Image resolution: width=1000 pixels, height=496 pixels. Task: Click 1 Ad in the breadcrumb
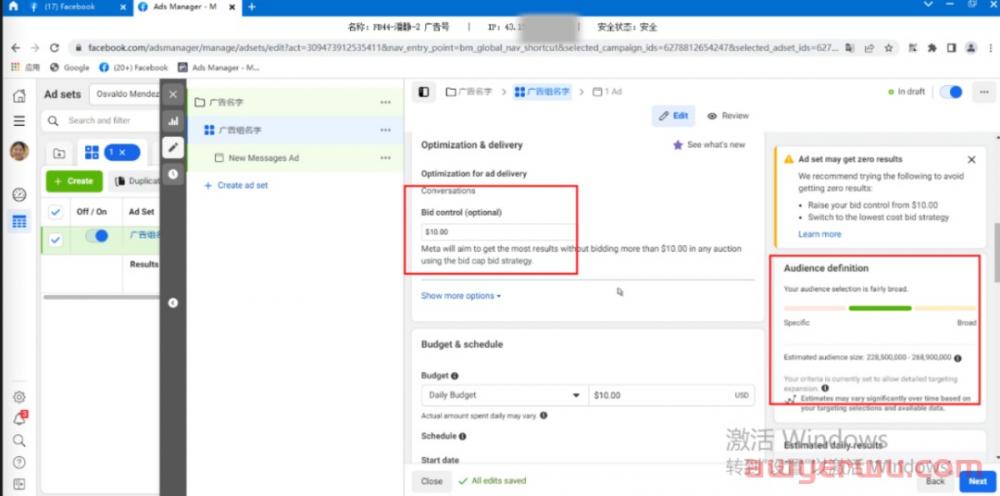607,92
